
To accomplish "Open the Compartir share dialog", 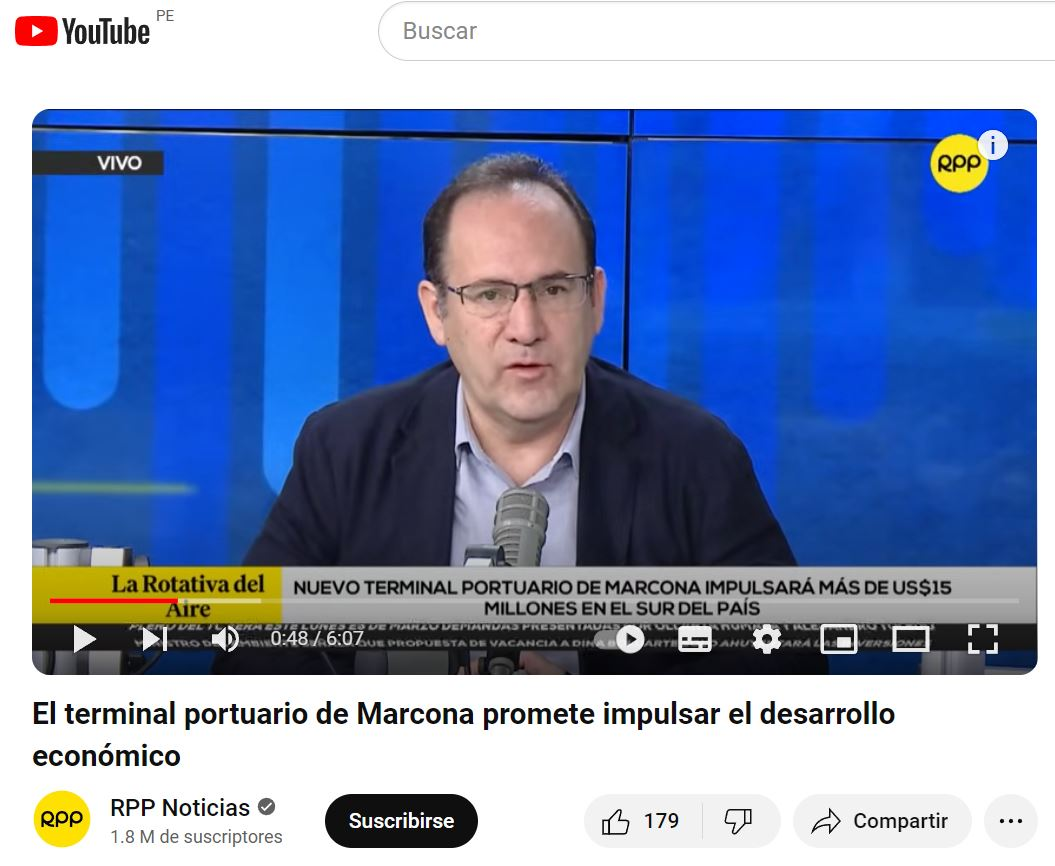I will pyautogui.click(x=882, y=821).
